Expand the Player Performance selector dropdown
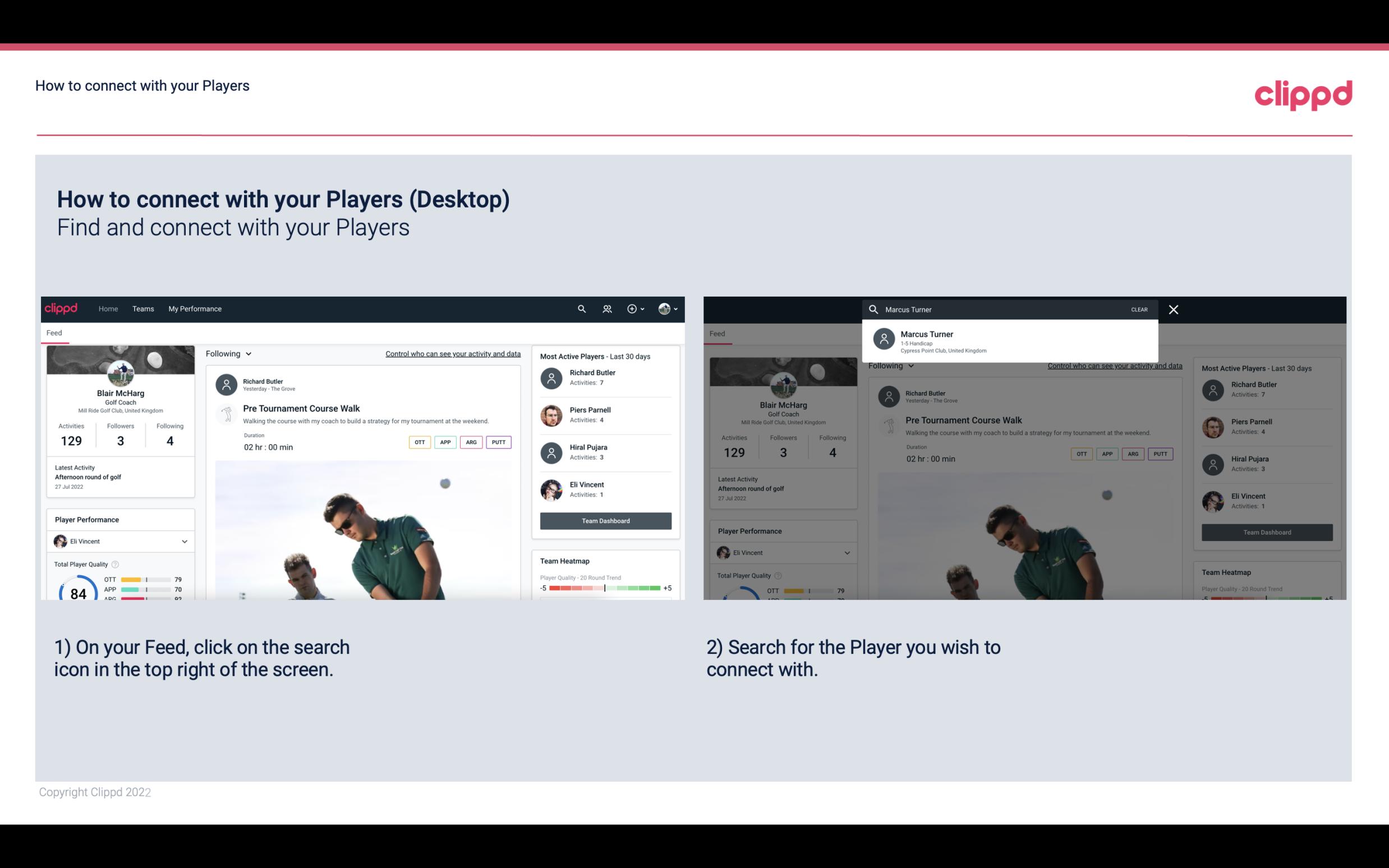Screen dimensions: 1389x868 [183, 541]
